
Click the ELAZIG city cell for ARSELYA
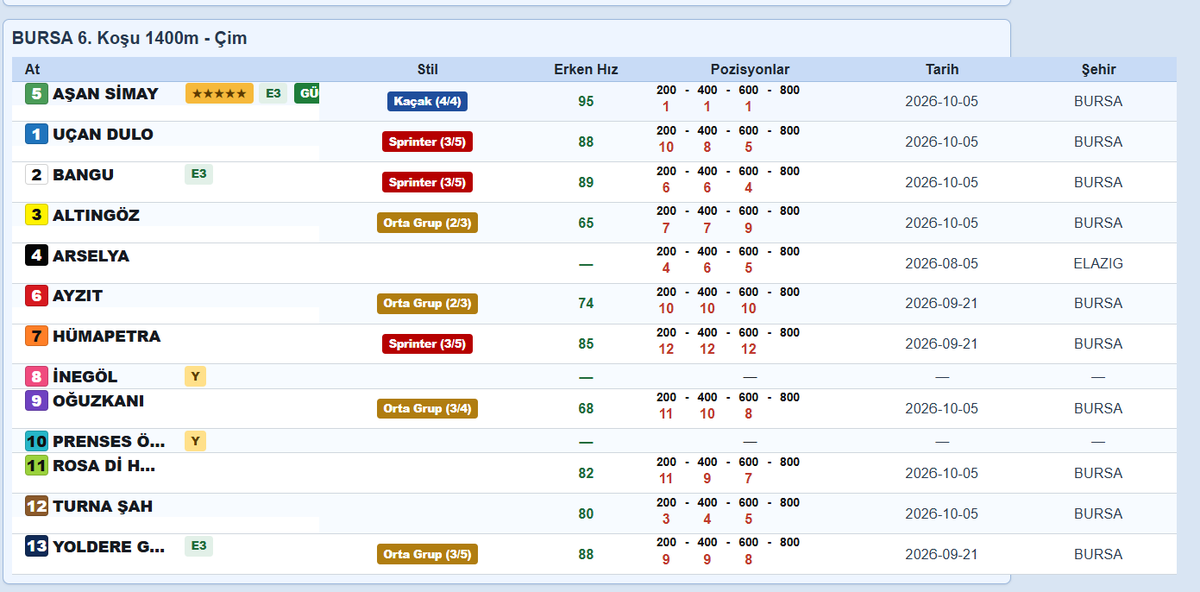click(x=1098, y=263)
